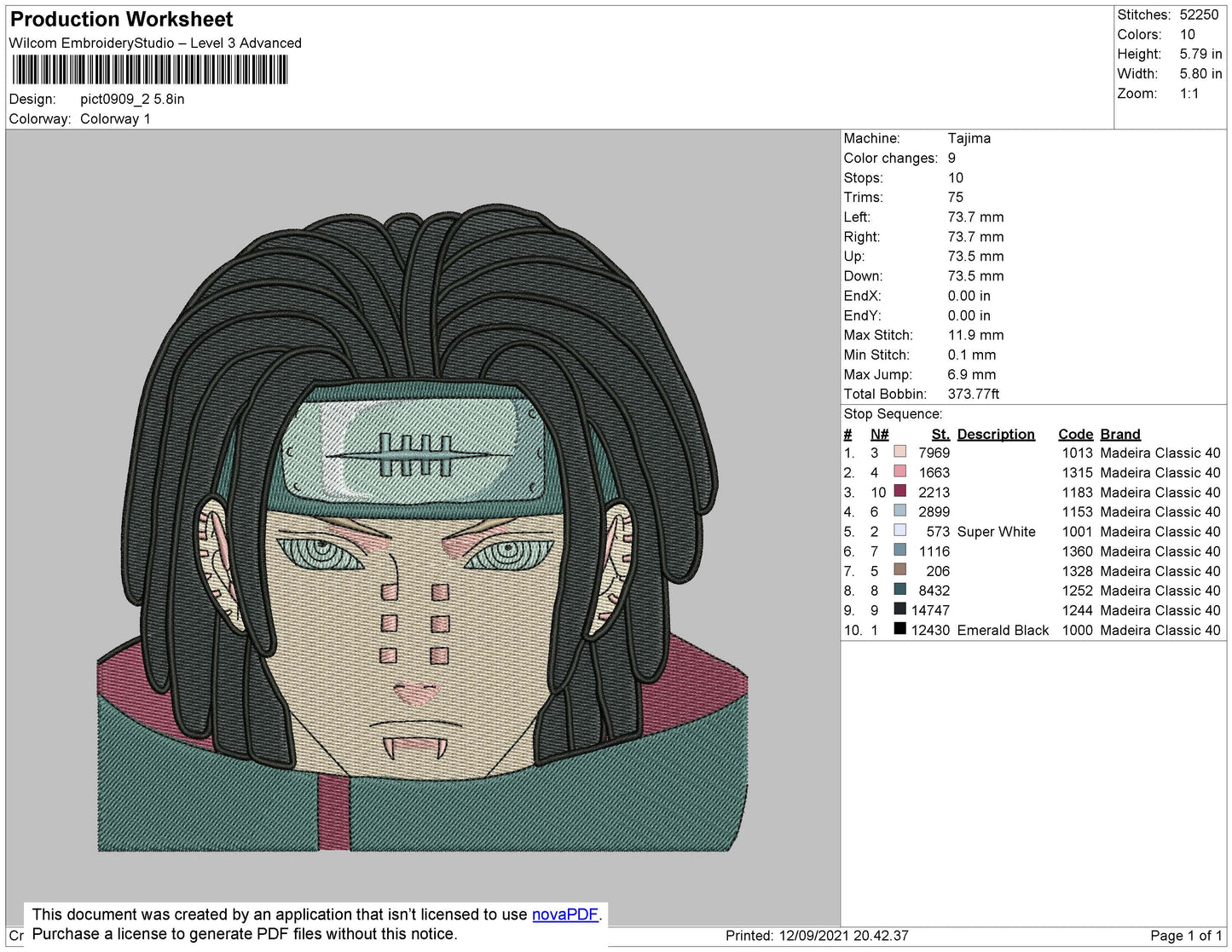Click stitch count '7969' in stop 1
This screenshot has width=1232, height=952.
pos(934,453)
